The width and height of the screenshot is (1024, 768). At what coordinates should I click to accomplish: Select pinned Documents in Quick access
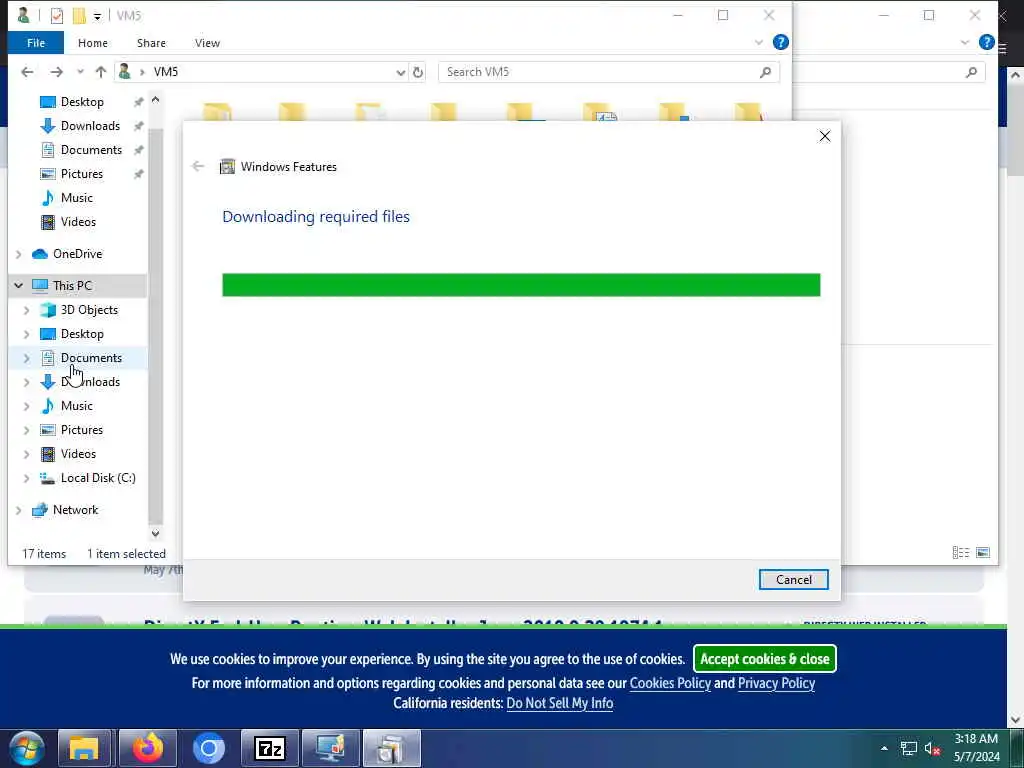[91, 150]
